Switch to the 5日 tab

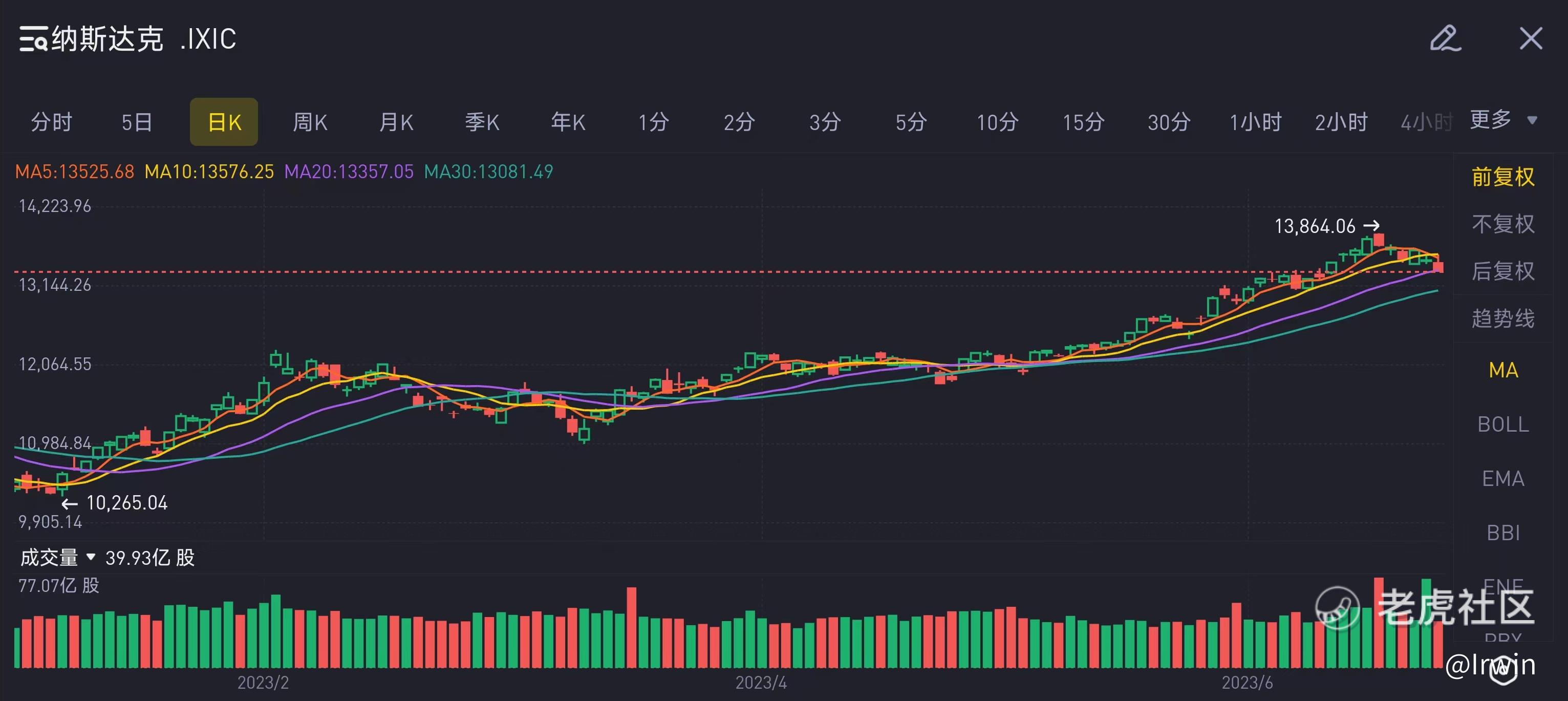click(x=137, y=122)
